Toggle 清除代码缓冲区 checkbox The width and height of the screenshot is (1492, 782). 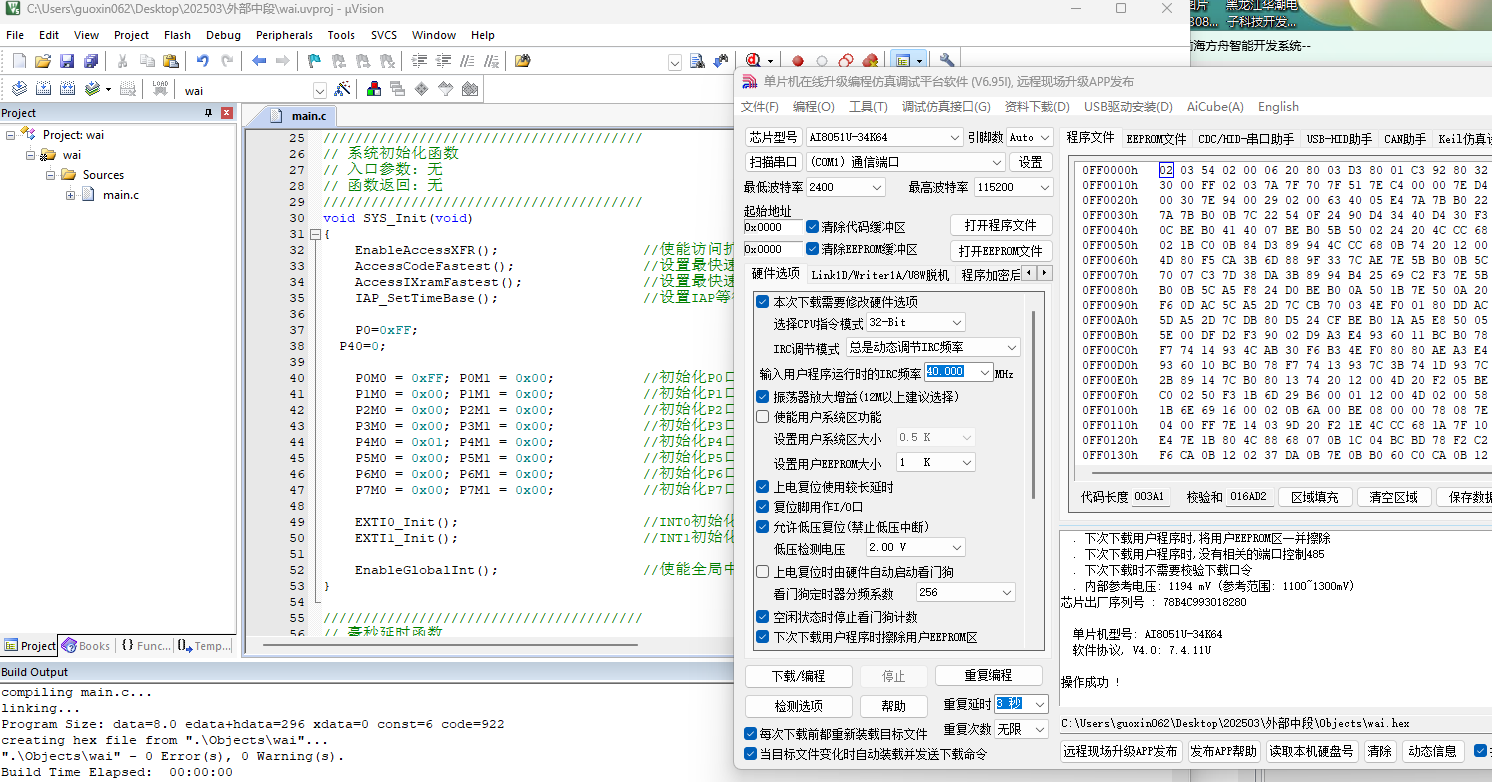point(813,226)
